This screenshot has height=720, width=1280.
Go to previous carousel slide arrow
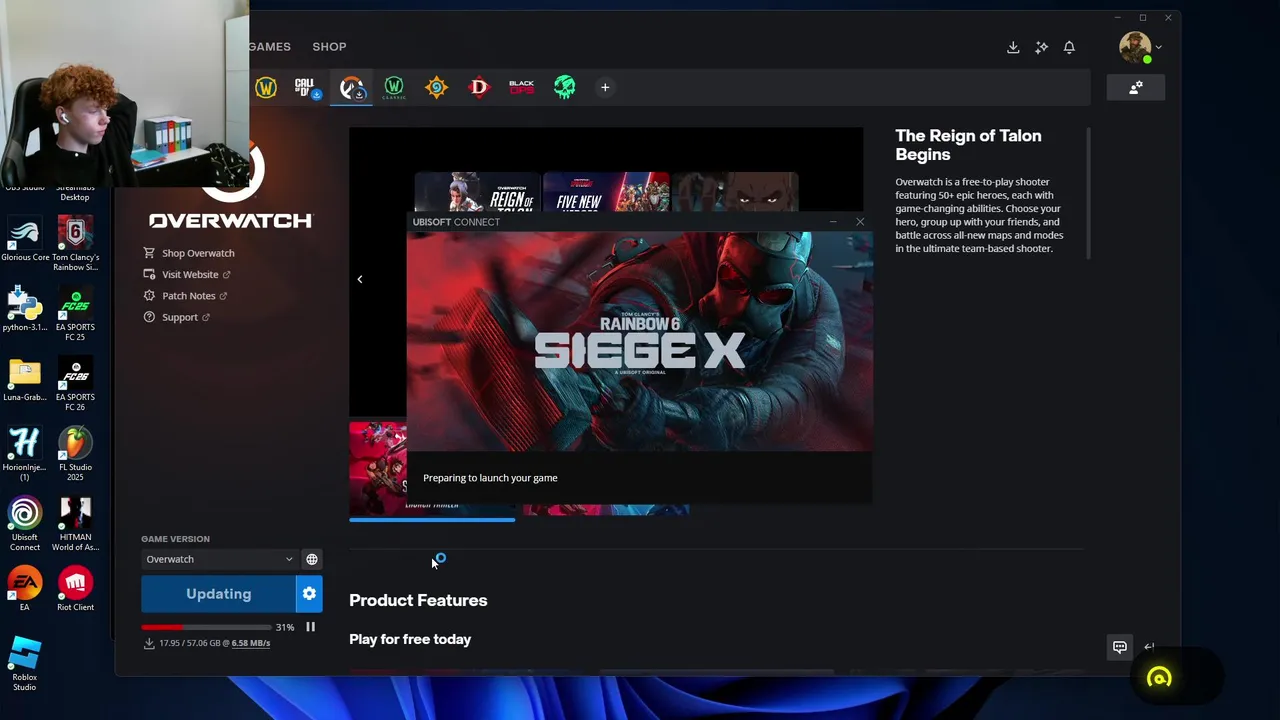(360, 279)
